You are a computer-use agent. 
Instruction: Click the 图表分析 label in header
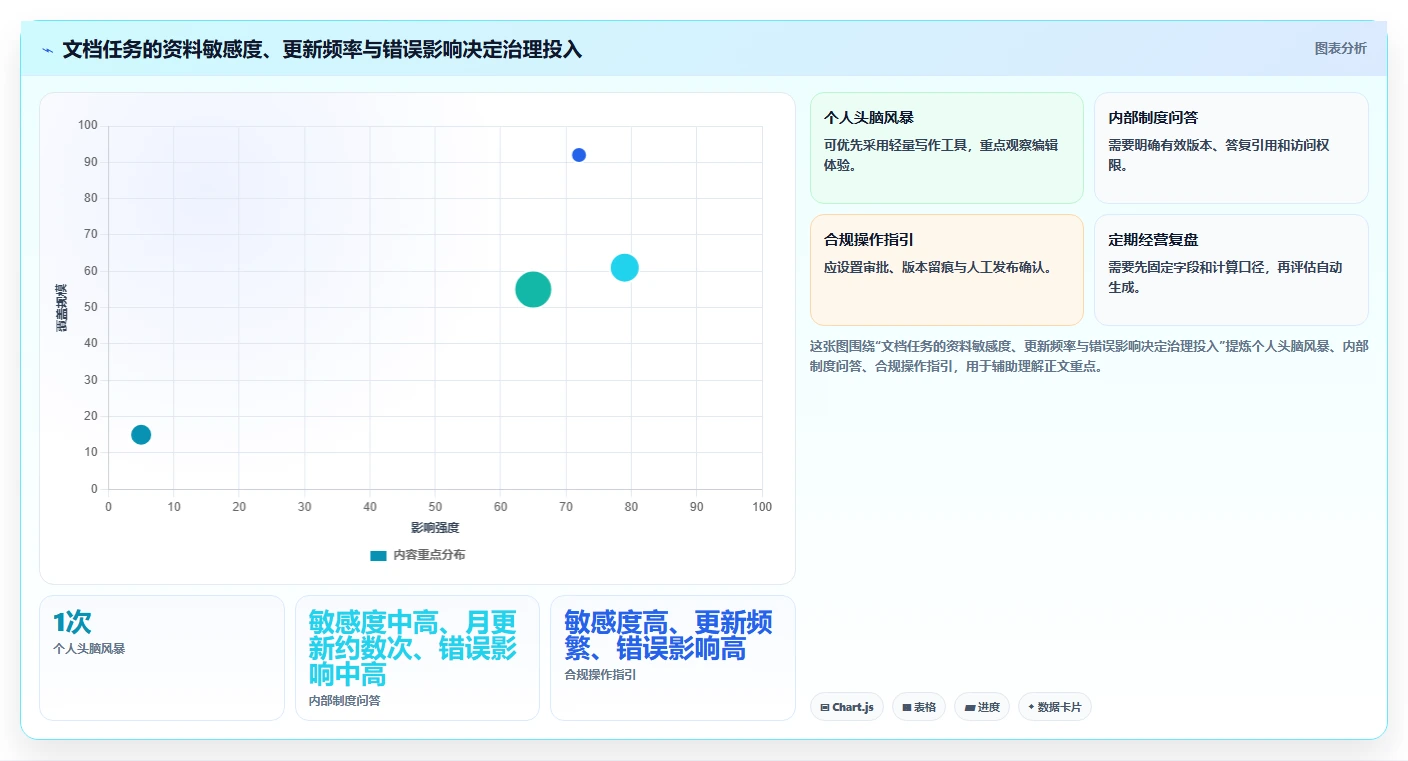click(1340, 48)
